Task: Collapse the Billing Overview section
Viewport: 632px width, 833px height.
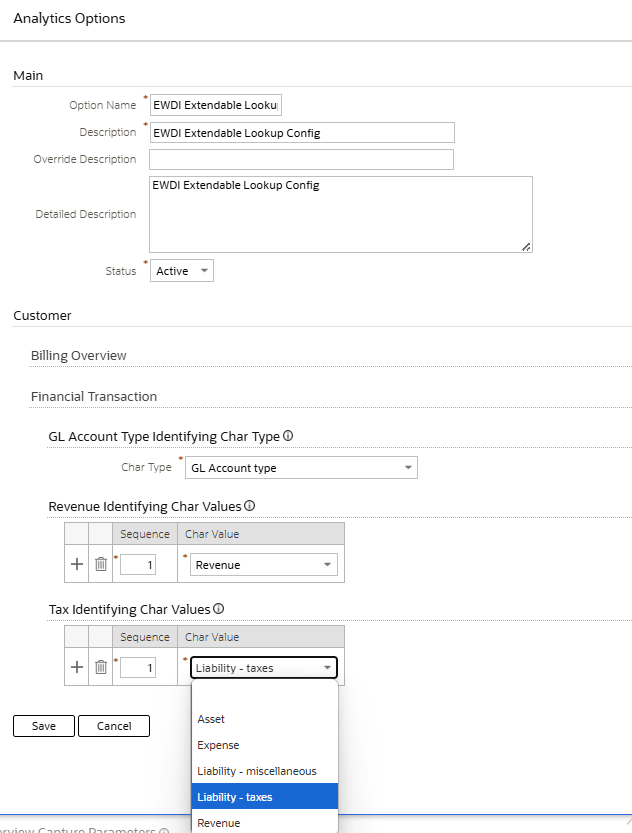Action: (78, 355)
